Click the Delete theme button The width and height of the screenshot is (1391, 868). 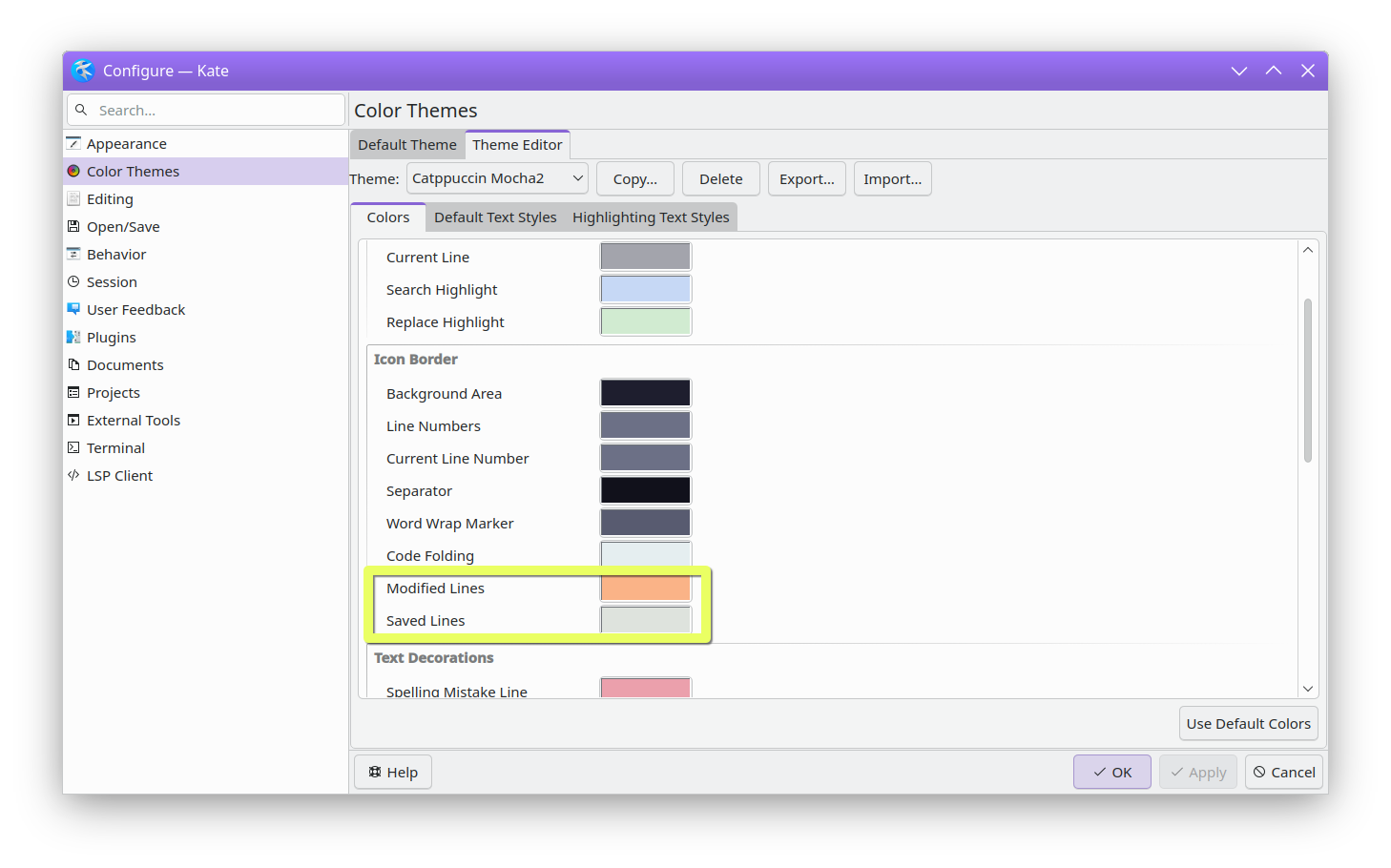click(721, 178)
